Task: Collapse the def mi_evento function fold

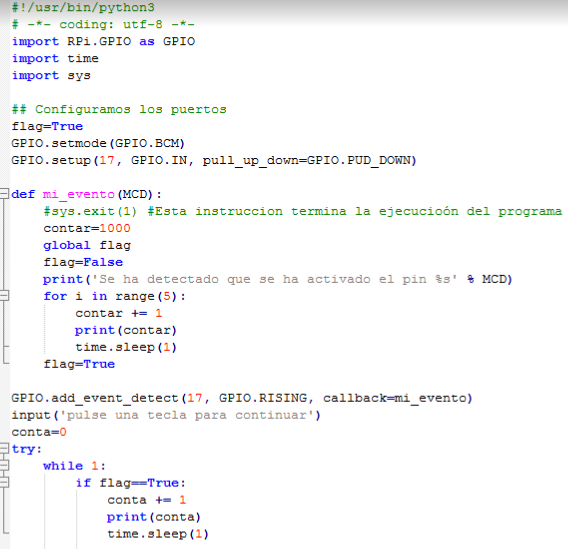Action: [4, 194]
